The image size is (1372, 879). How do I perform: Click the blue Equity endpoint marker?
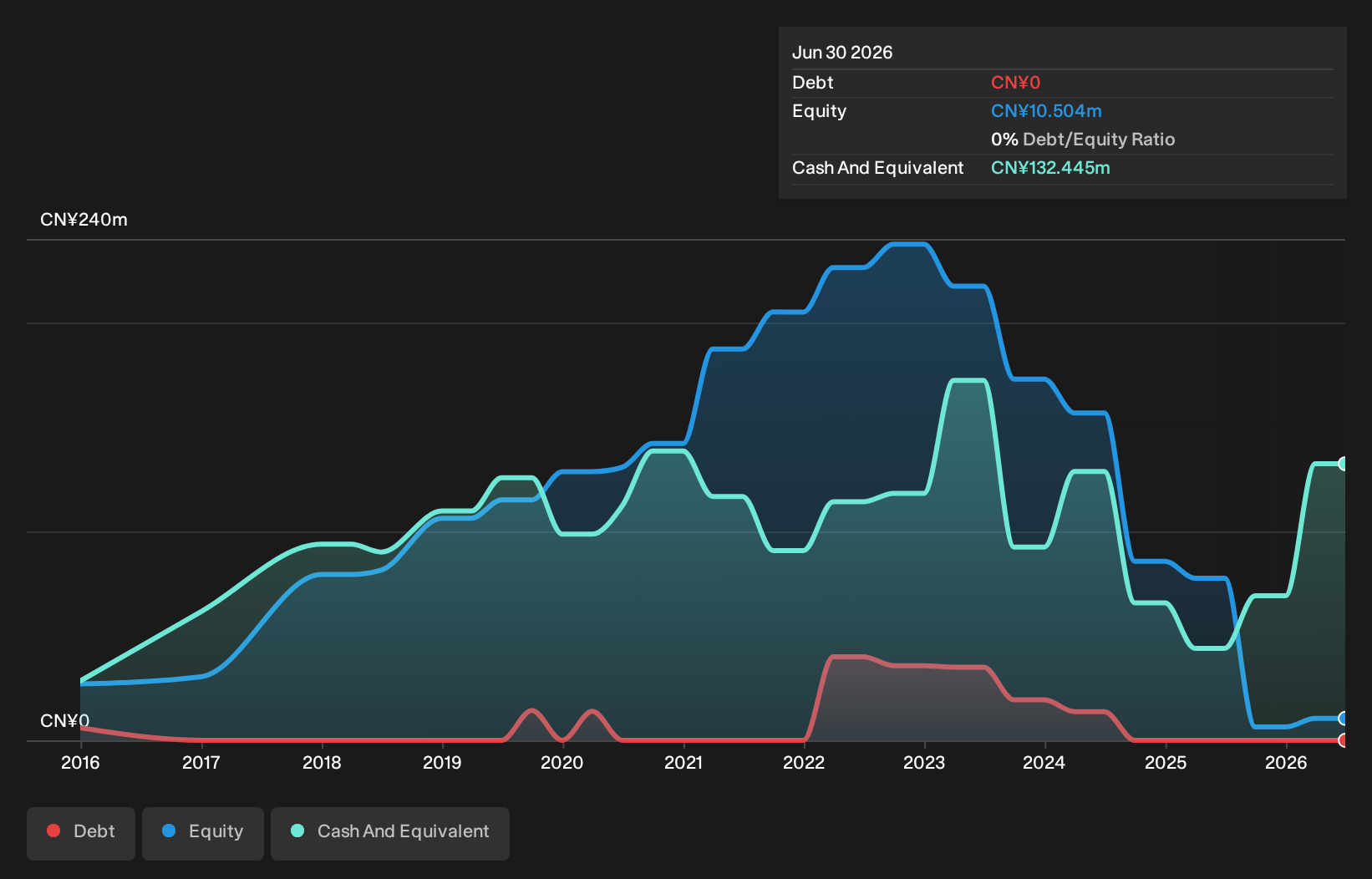point(1344,719)
